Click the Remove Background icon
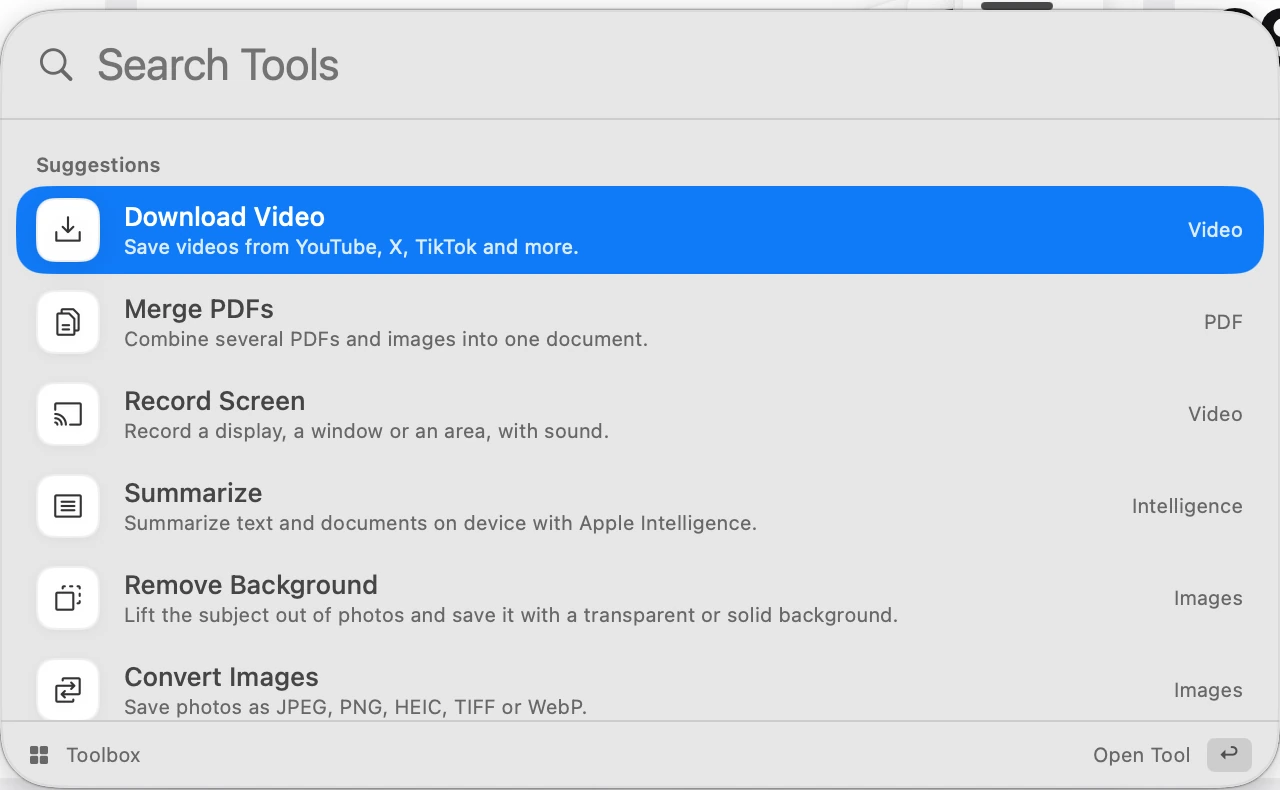 coord(68,598)
